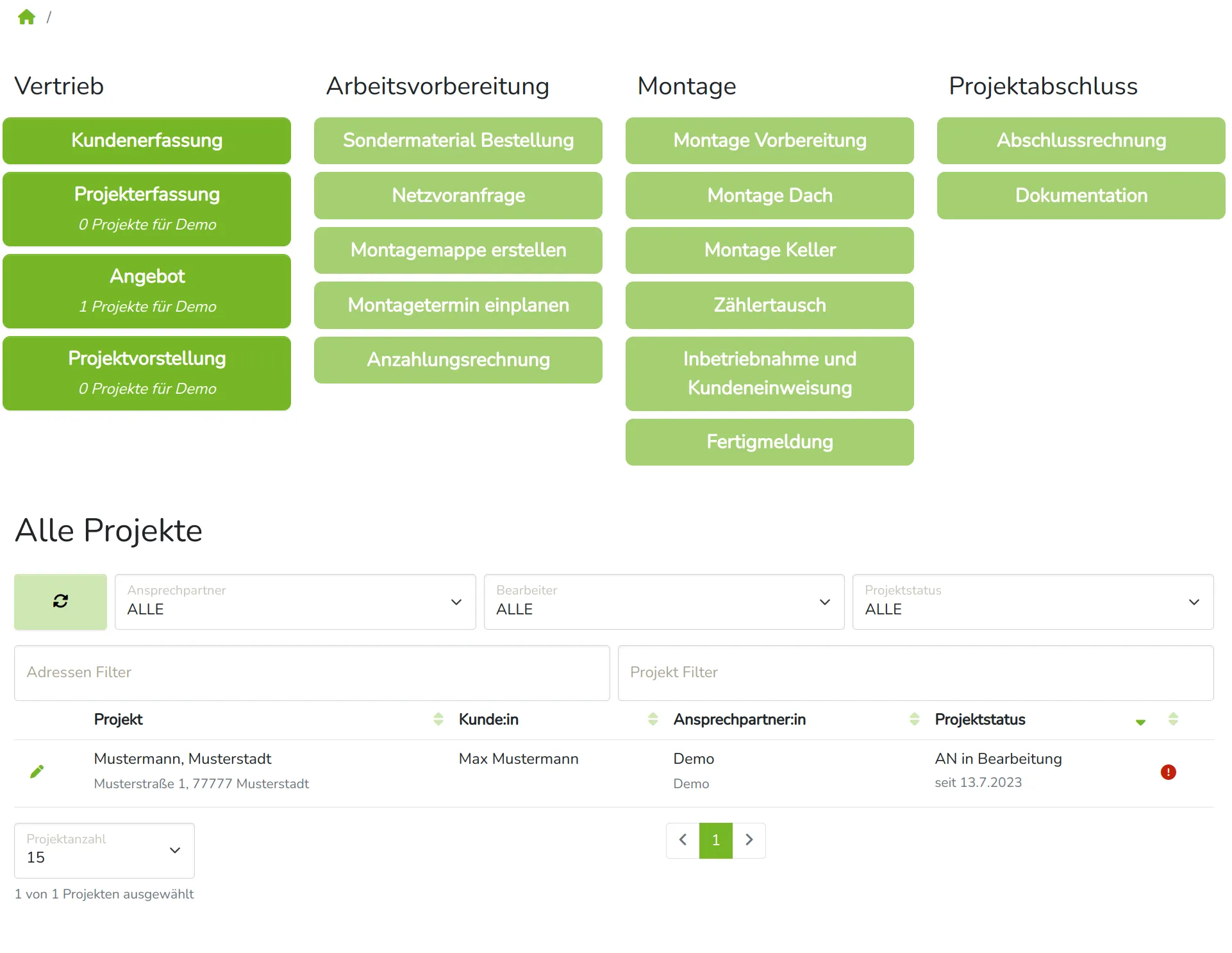Go to next page of projects
The height and width of the screenshot is (953, 1232).
pos(749,840)
